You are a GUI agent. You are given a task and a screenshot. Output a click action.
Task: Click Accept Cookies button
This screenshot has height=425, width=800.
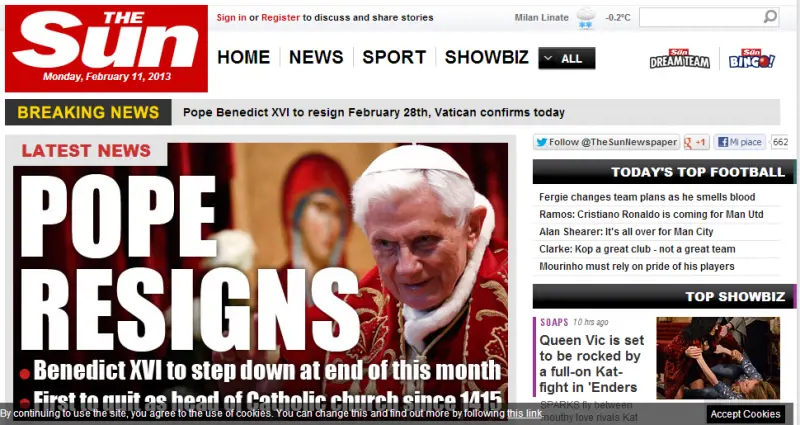pyautogui.click(x=745, y=414)
